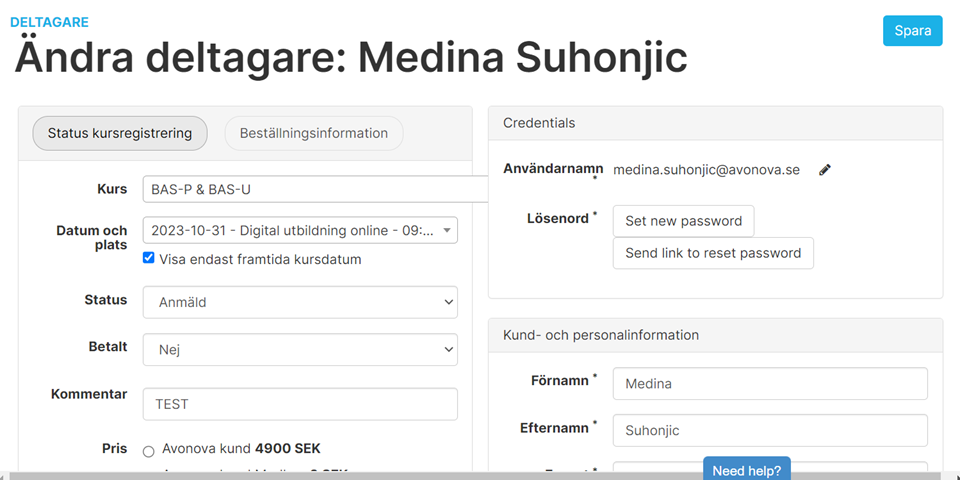Select the Status kursregistrering tab

point(120,133)
